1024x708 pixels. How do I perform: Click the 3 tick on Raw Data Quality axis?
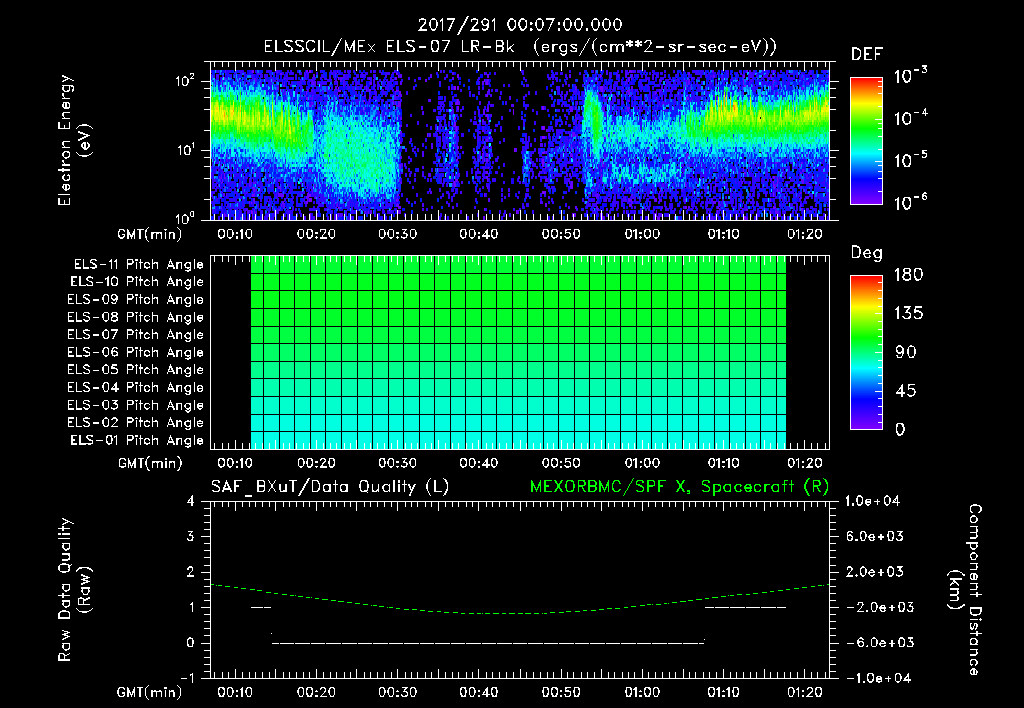pyautogui.click(x=190, y=537)
